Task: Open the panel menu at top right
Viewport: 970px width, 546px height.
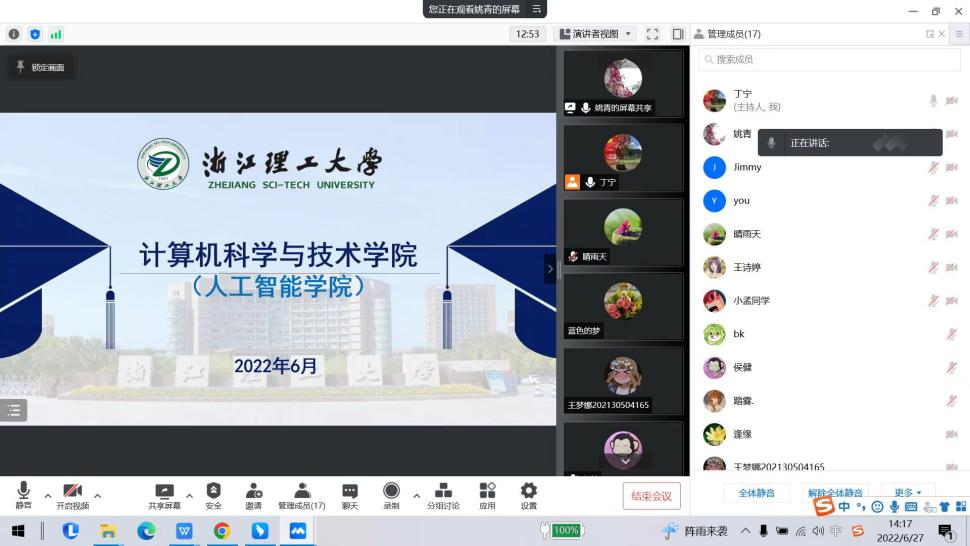Action: 959,34
